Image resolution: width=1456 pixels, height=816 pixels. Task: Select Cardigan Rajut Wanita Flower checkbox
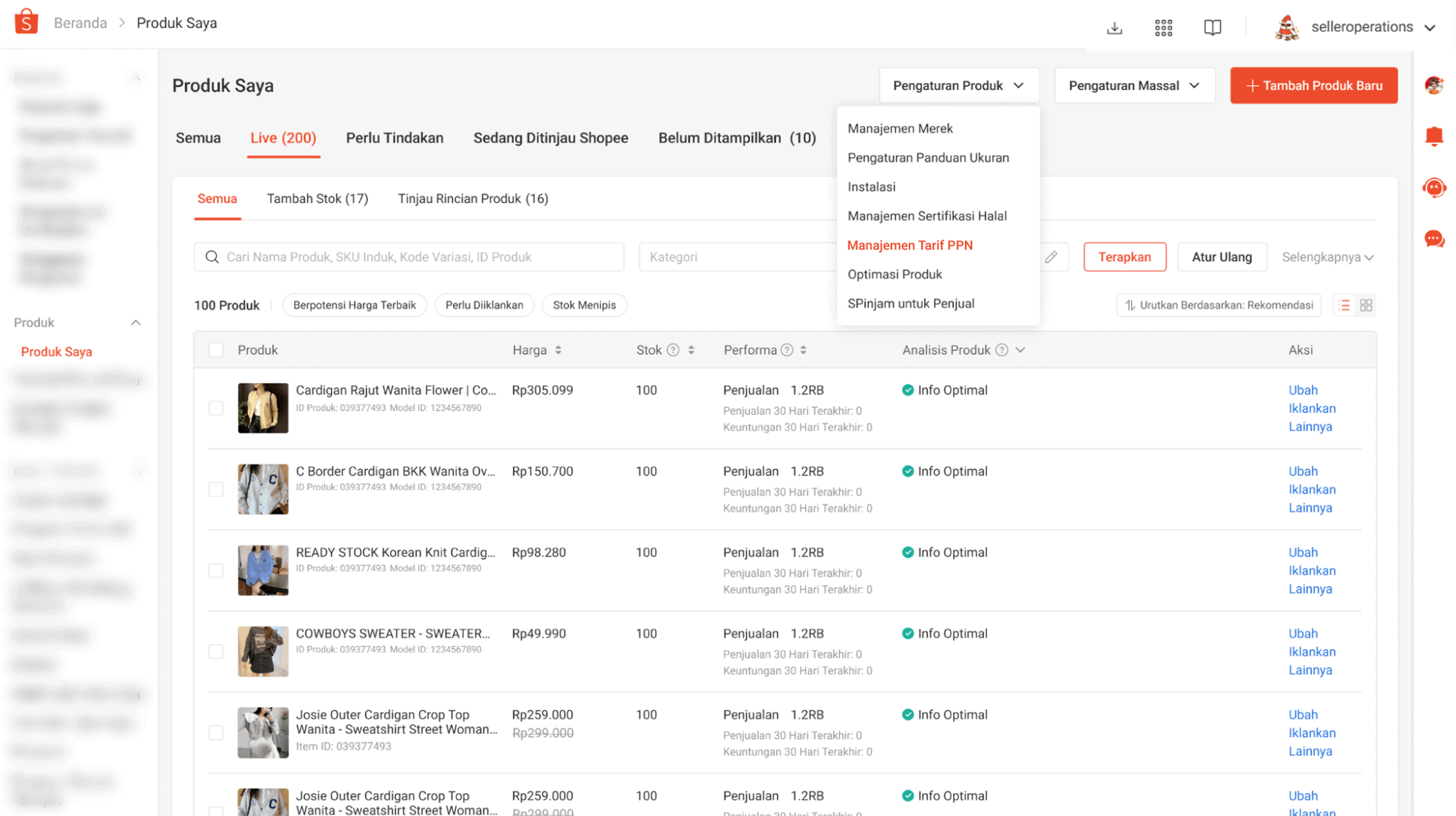(216, 408)
